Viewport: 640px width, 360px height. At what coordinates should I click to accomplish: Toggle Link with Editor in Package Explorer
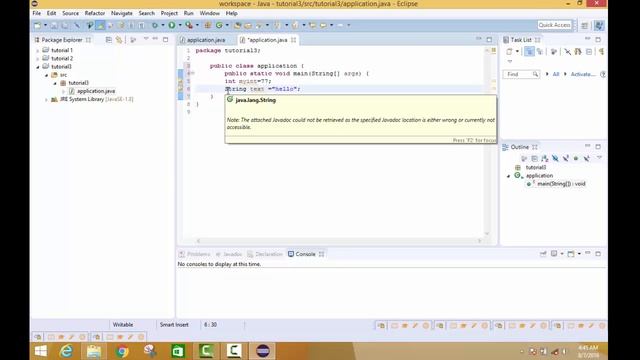pos(119,40)
